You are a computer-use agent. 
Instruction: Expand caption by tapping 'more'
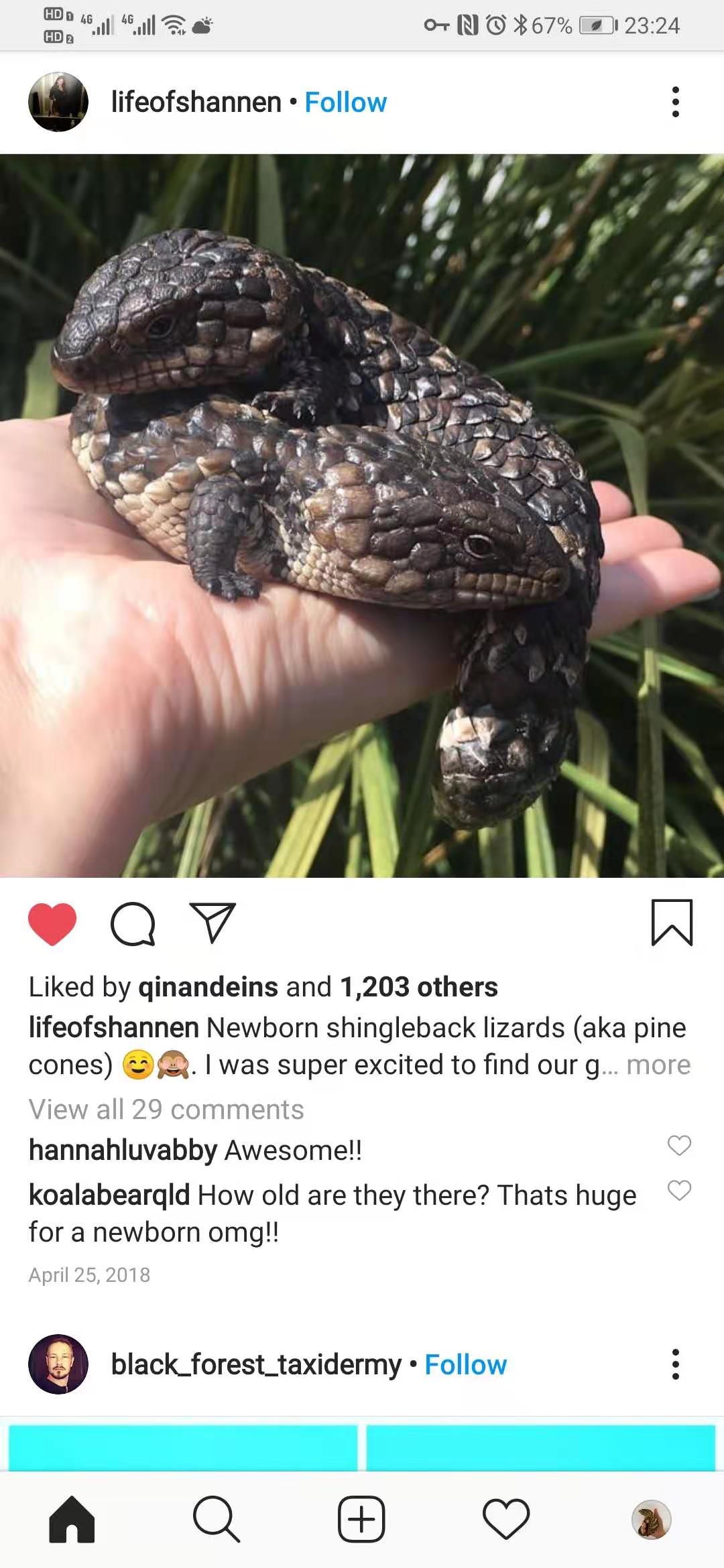point(658,1065)
